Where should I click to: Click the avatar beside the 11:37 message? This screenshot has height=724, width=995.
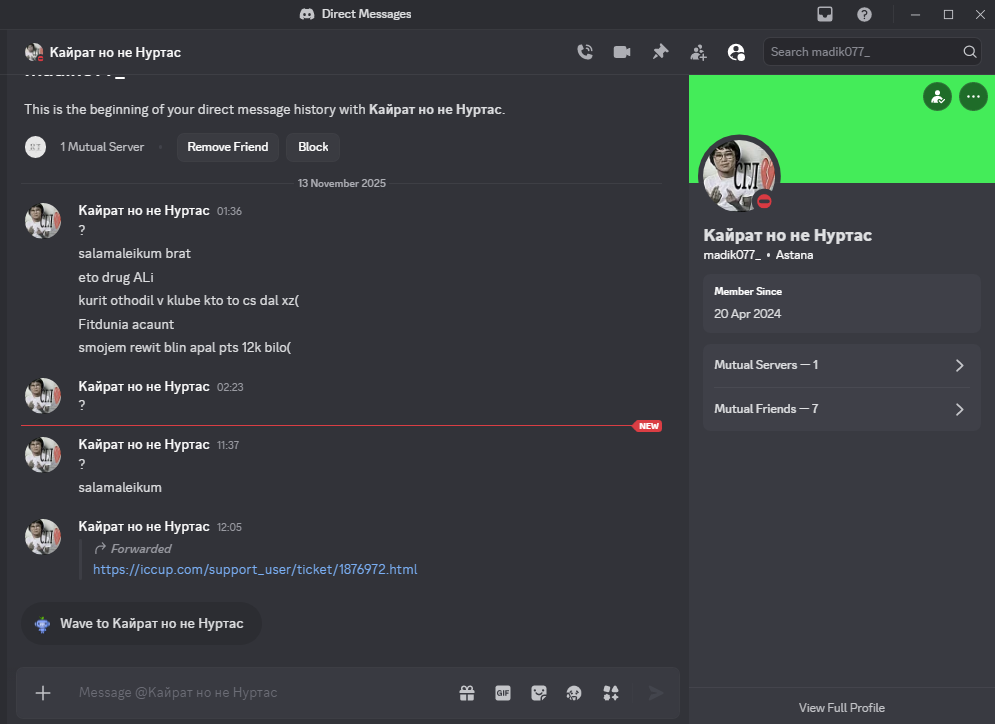43,454
